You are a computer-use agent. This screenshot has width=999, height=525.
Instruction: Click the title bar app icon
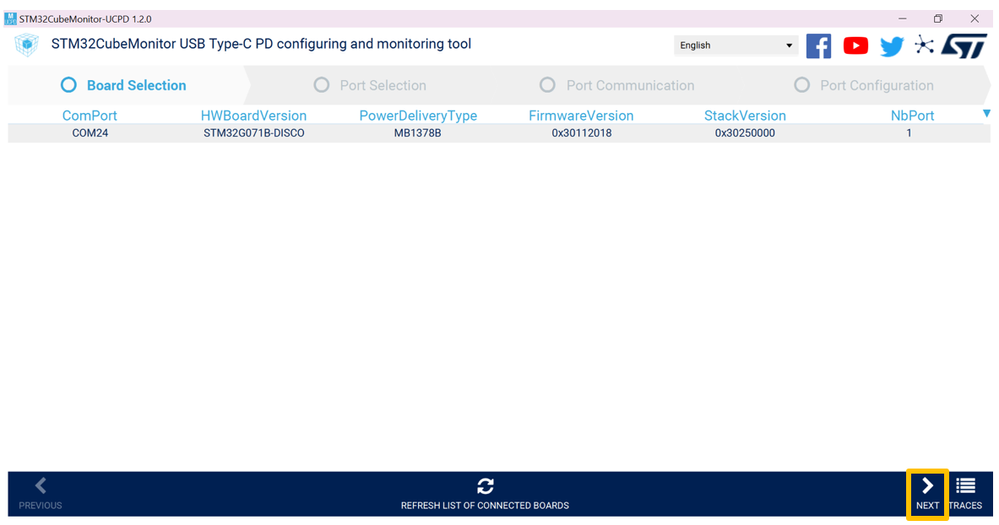[x=10, y=18]
